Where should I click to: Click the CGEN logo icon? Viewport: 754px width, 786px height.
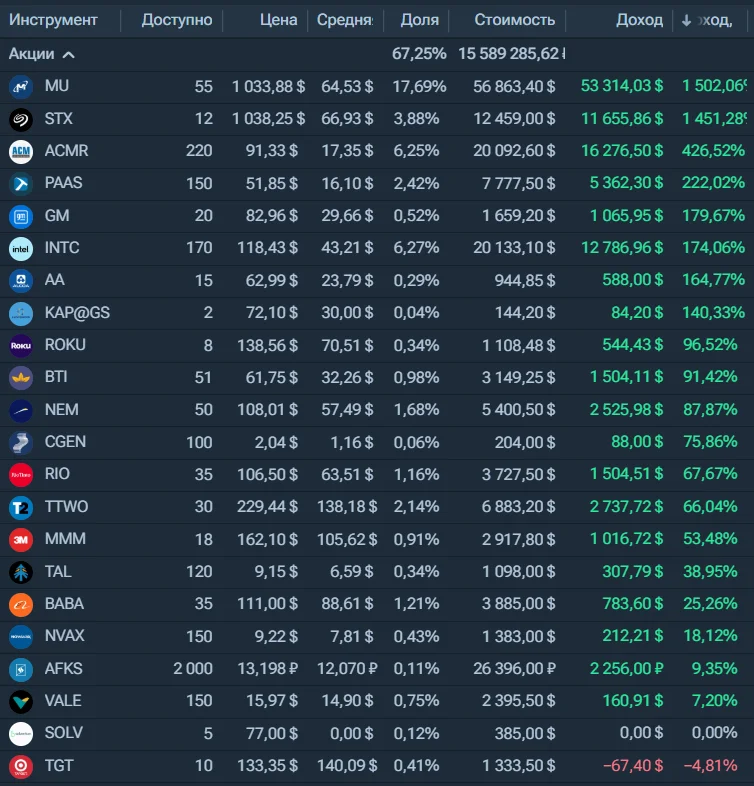coord(21,443)
